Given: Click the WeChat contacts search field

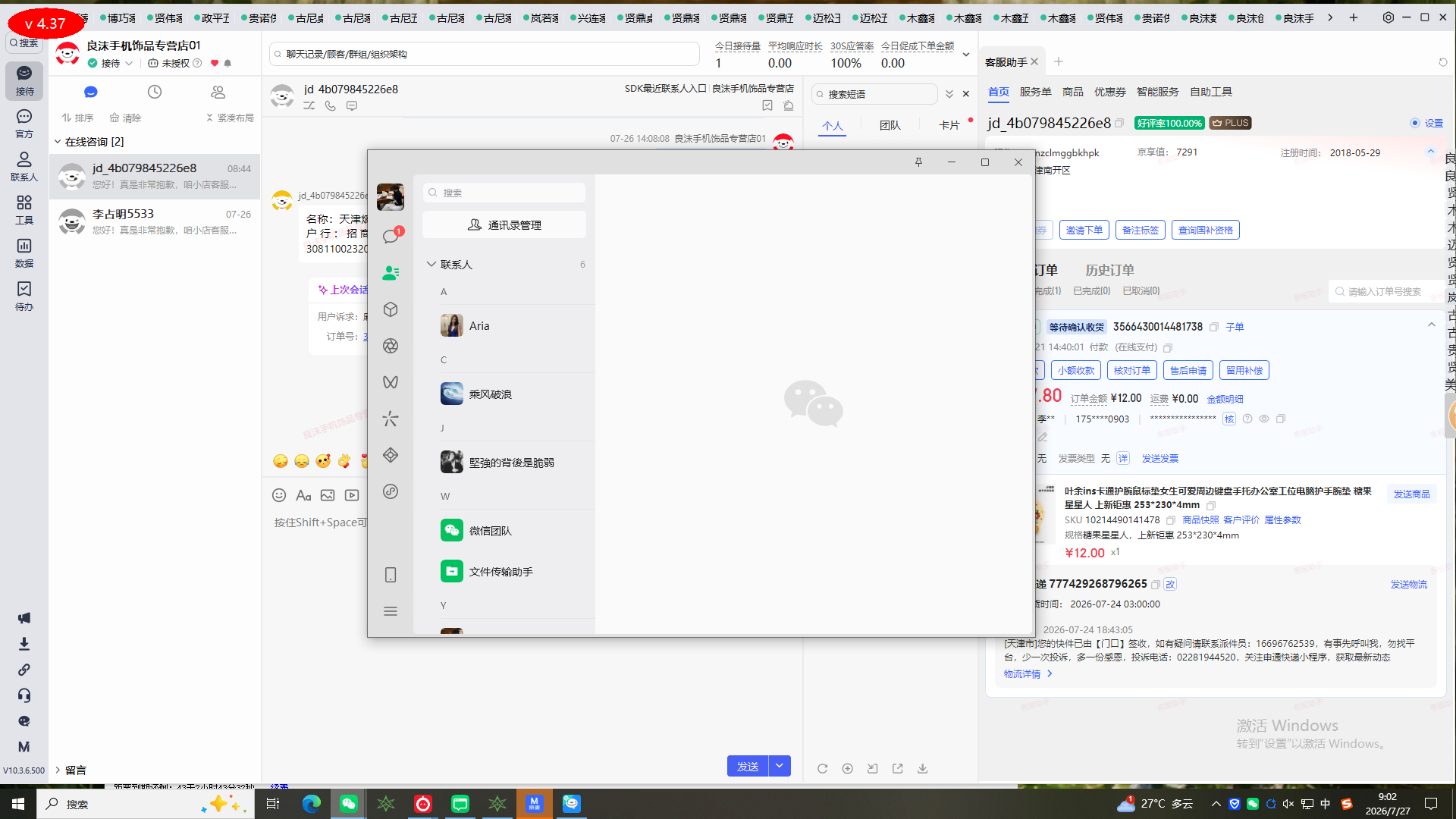Looking at the screenshot, I should click(x=504, y=193).
